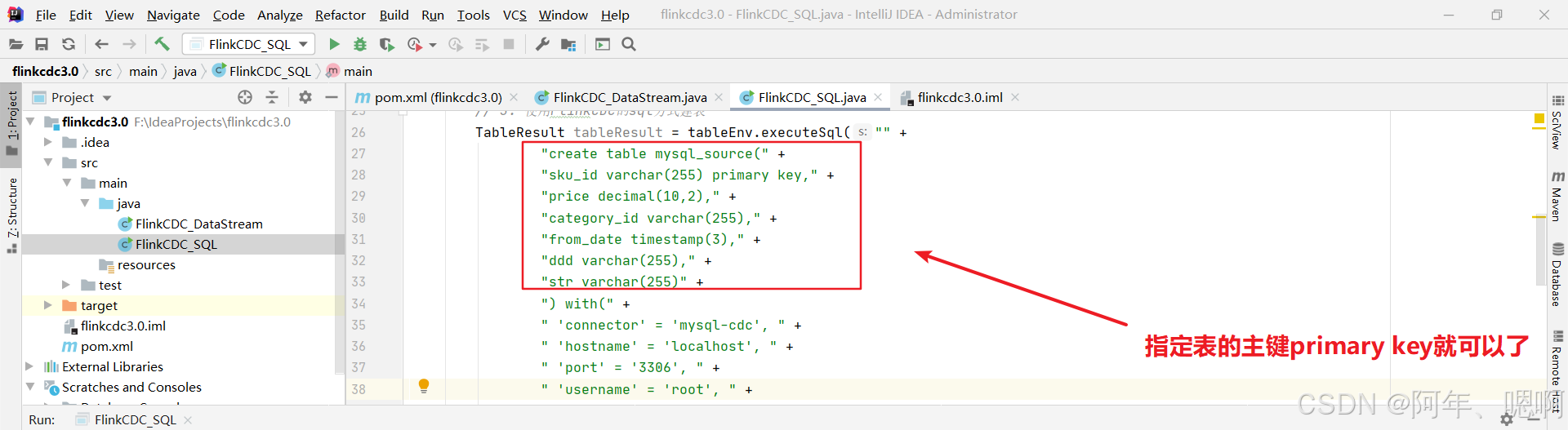Image resolution: width=1568 pixels, height=430 pixels.
Task: Open the VCS menu
Action: pos(514,15)
